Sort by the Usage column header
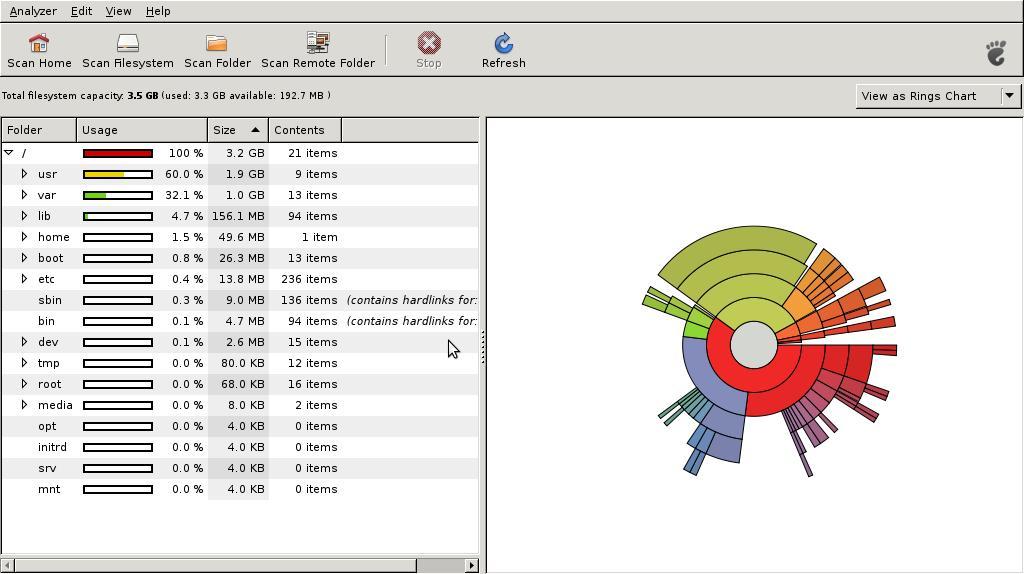The width and height of the screenshot is (1024, 574). pyautogui.click(x=142, y=130)
